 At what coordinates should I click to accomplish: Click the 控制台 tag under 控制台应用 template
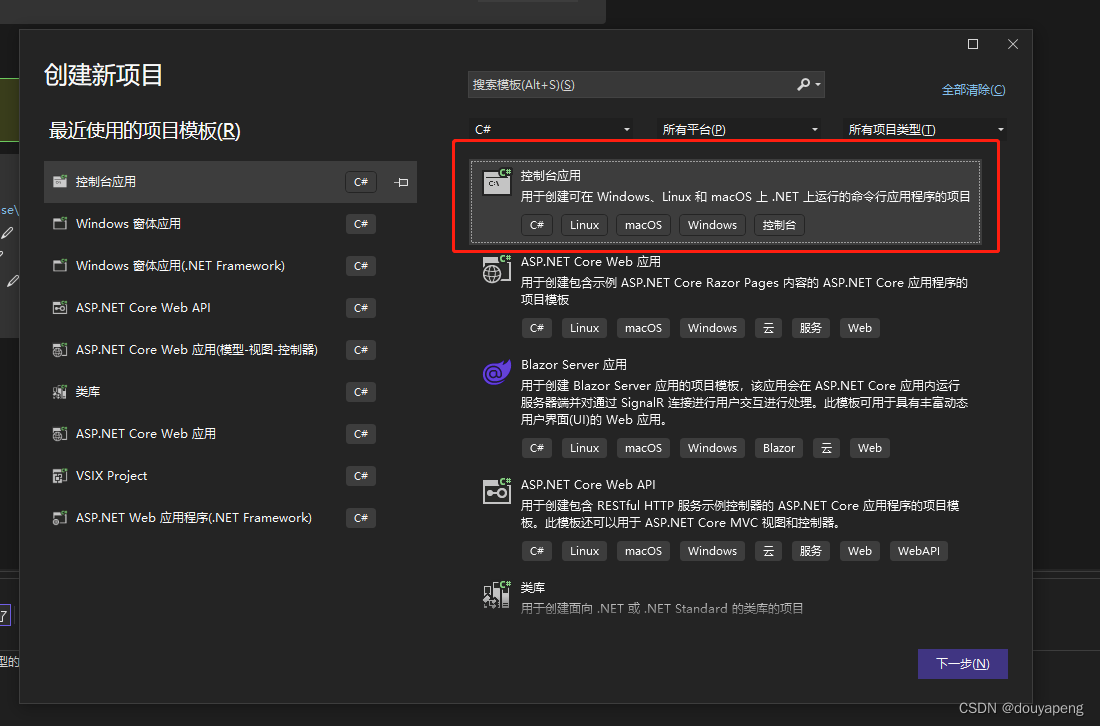pyautogui.click(x=779, y=225)
